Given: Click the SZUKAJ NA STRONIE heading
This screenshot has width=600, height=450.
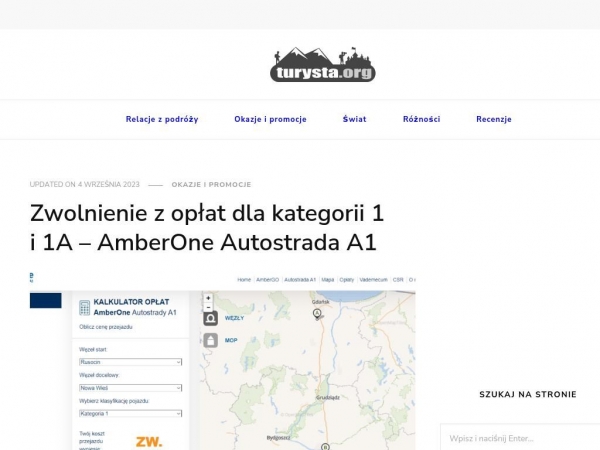Looking at the screenshot, I should [x=528, y=395].
